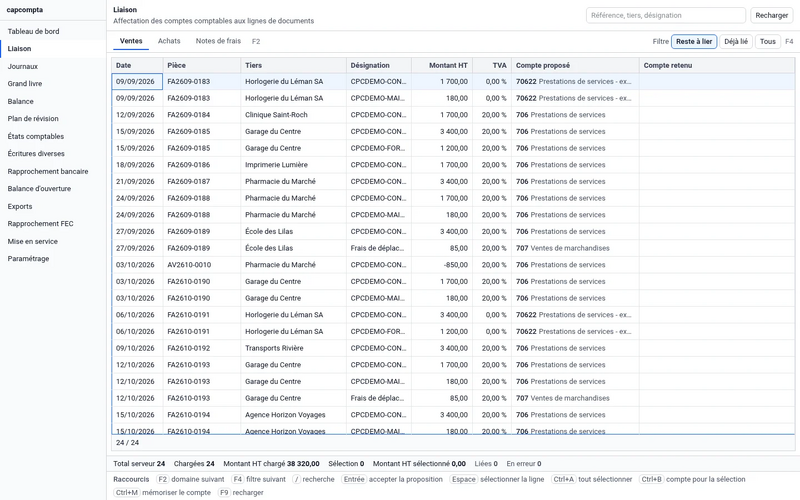Click Montant HT chargé 38 320,00 status
Viewport: 800px width, 500px height.
[x=271, y=464]
